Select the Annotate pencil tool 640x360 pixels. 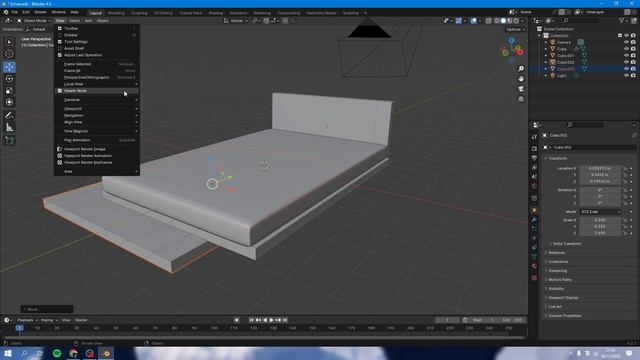coord(9,116)
